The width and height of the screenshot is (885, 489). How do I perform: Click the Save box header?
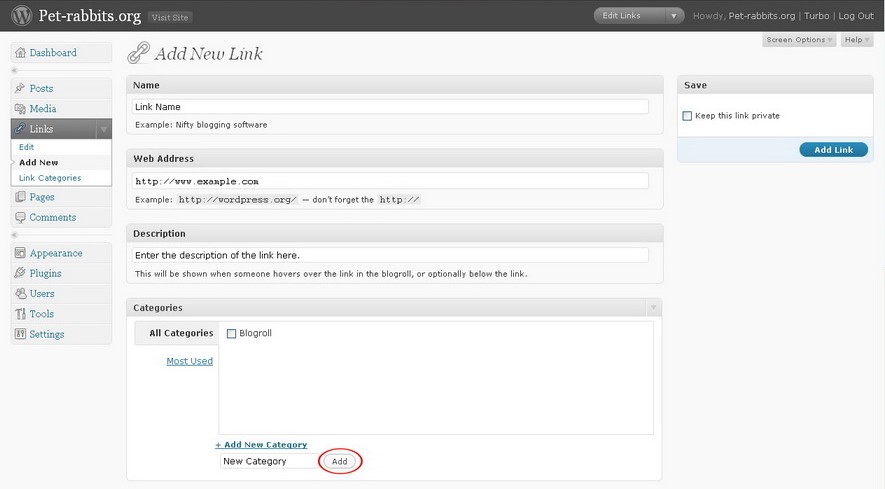pyautogui.click(x=775, y=85)
